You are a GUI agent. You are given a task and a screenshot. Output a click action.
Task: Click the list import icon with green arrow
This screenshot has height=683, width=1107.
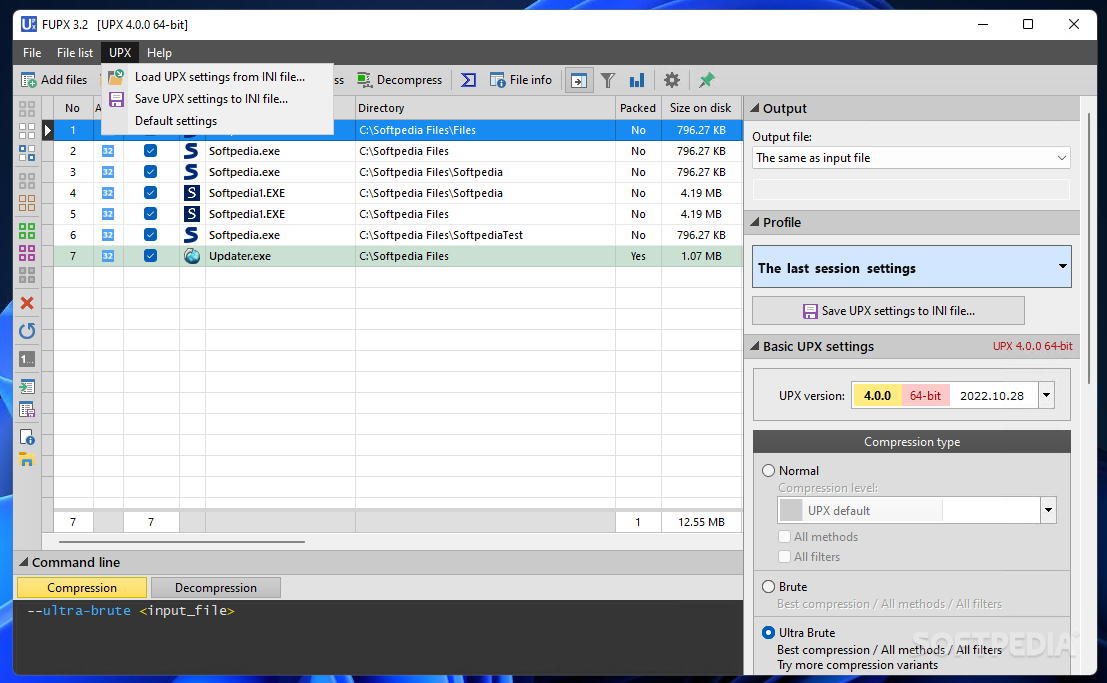[27, 386]
